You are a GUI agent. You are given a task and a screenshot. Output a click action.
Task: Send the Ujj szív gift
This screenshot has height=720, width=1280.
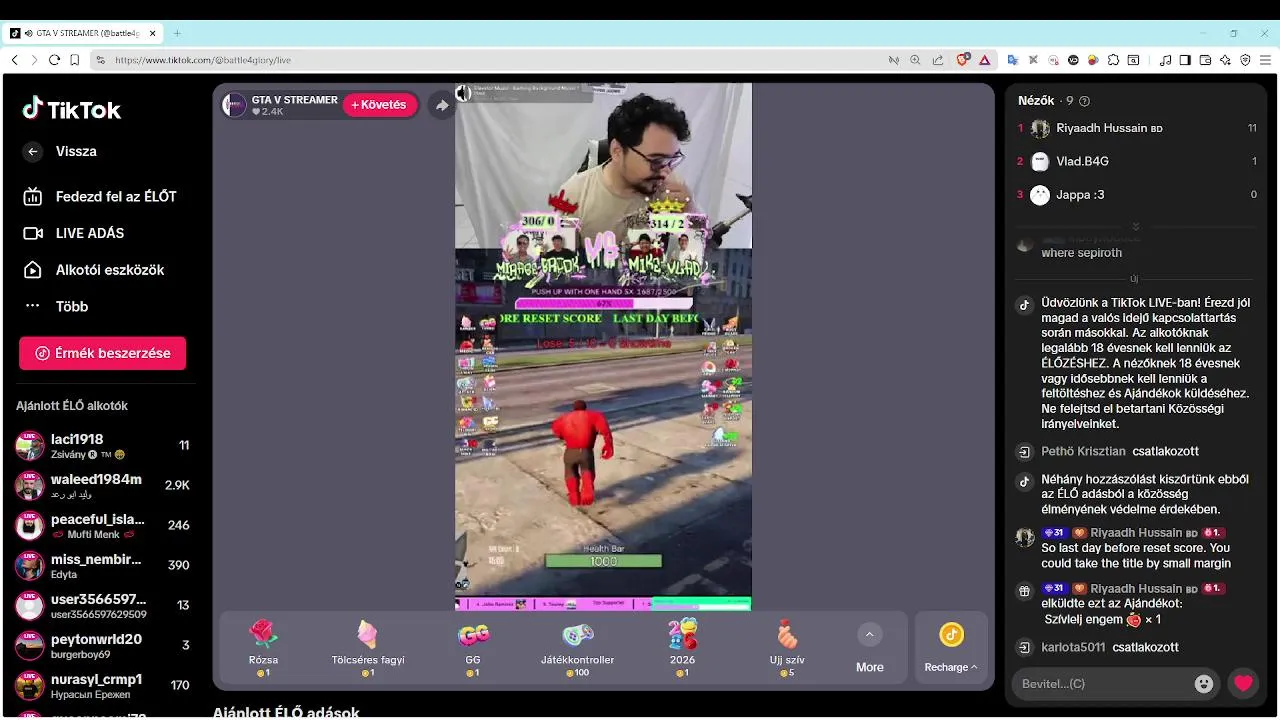pyautogui.click(x=788, y=648)
